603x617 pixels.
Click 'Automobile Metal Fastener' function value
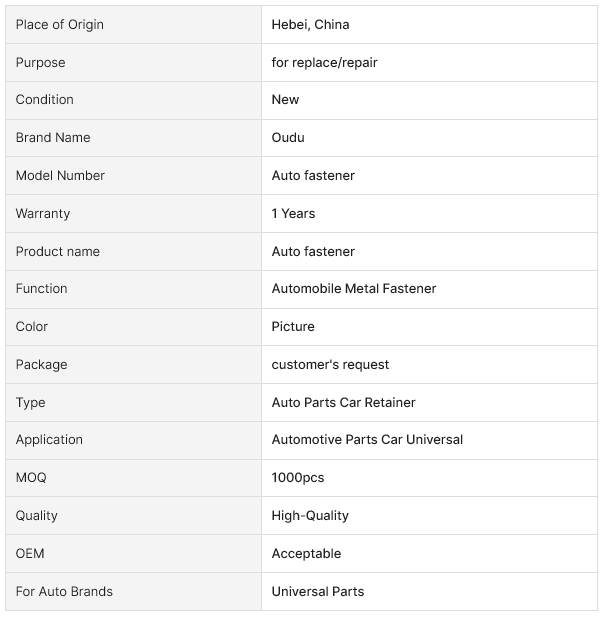tap(354, 288)
